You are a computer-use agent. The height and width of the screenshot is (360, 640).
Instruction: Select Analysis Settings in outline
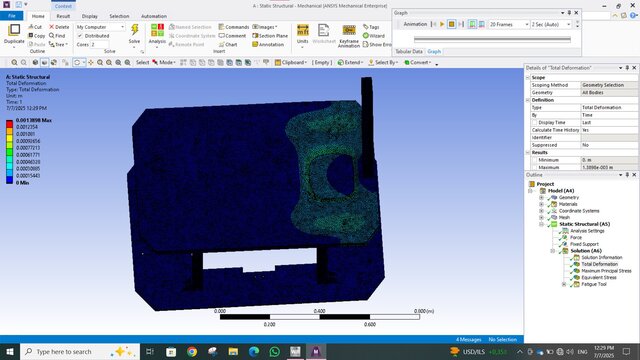587,231
